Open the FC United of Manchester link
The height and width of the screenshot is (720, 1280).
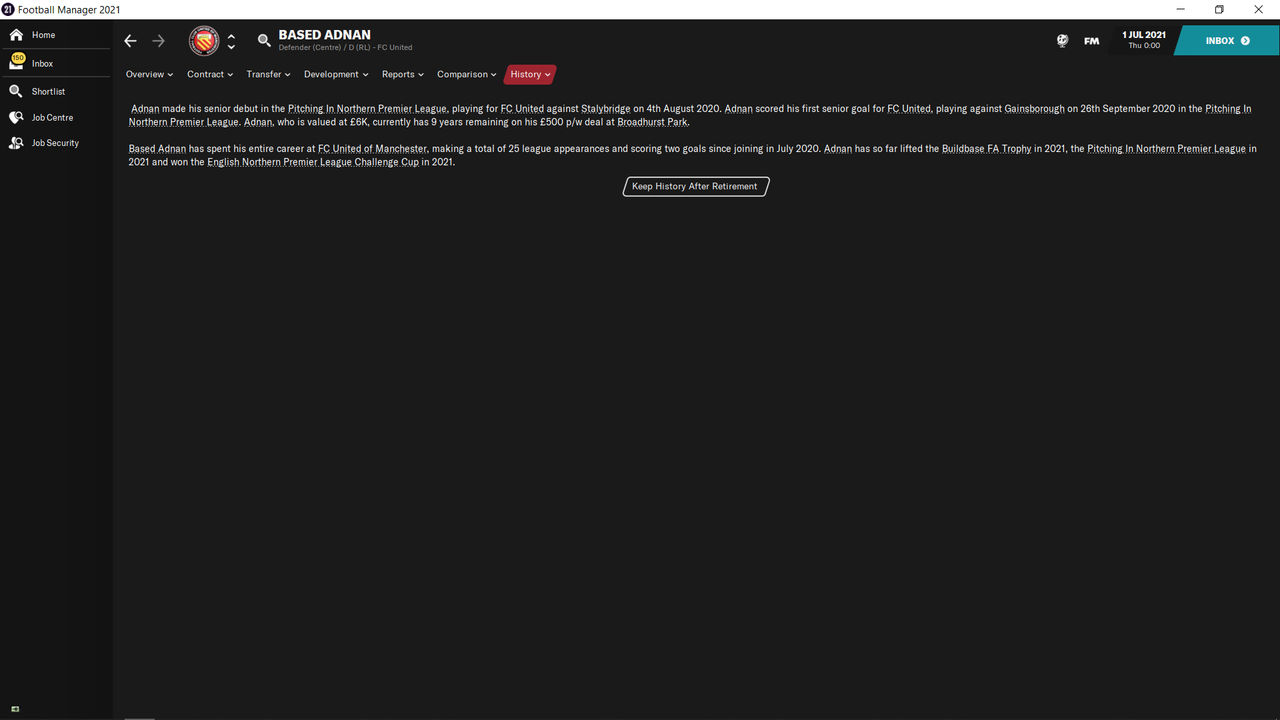coord(372,148)
